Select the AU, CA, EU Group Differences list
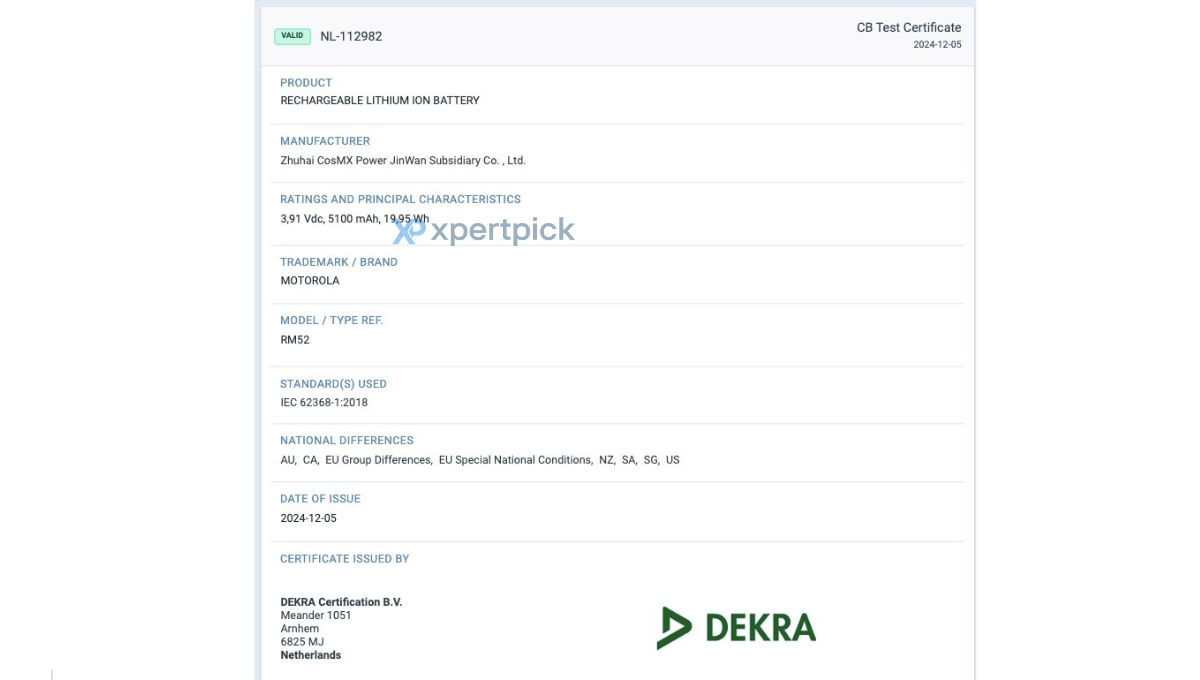1200x680 pixels. 480,460
